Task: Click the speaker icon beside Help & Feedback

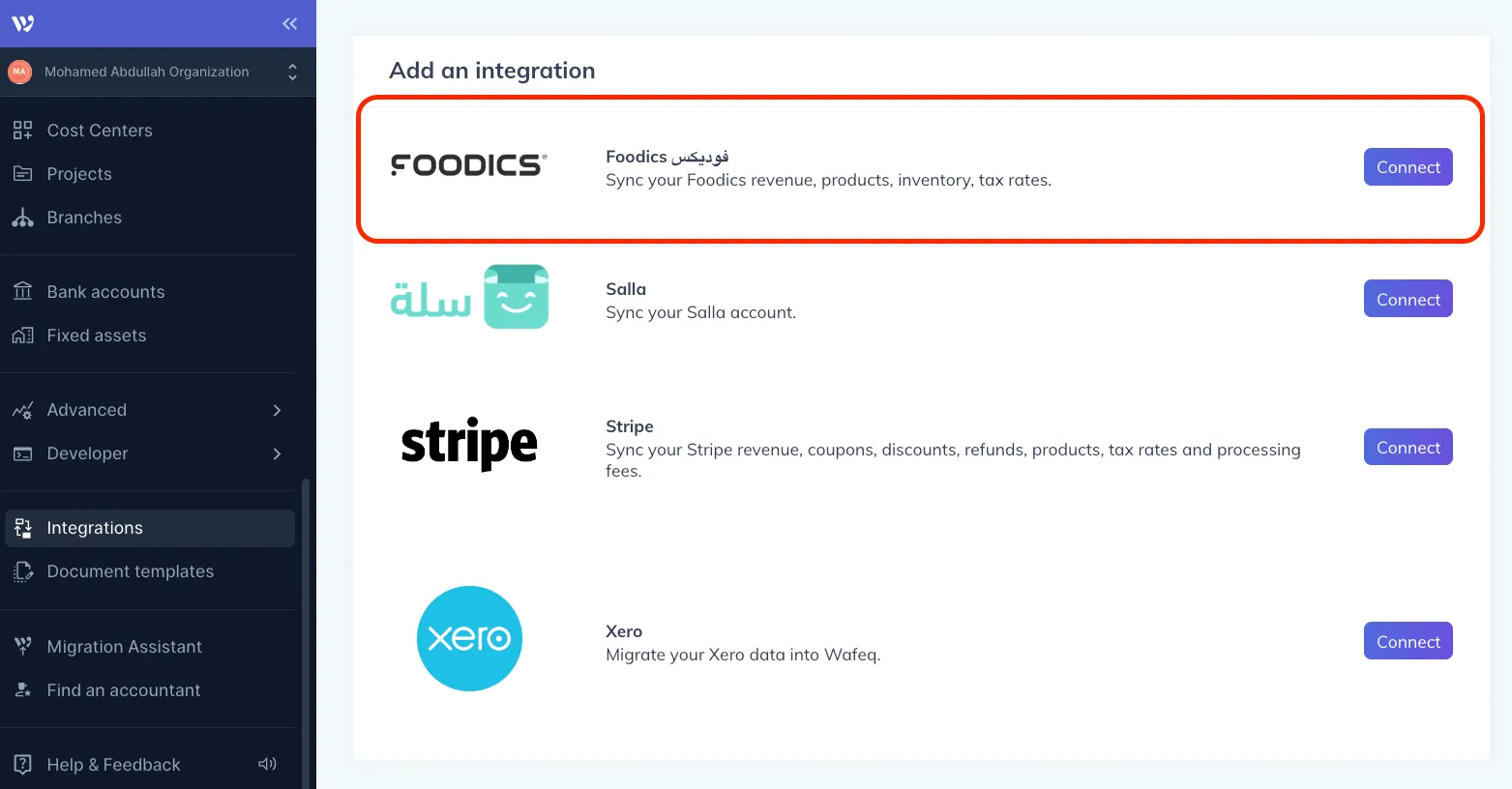Action: tap(267, 764)
